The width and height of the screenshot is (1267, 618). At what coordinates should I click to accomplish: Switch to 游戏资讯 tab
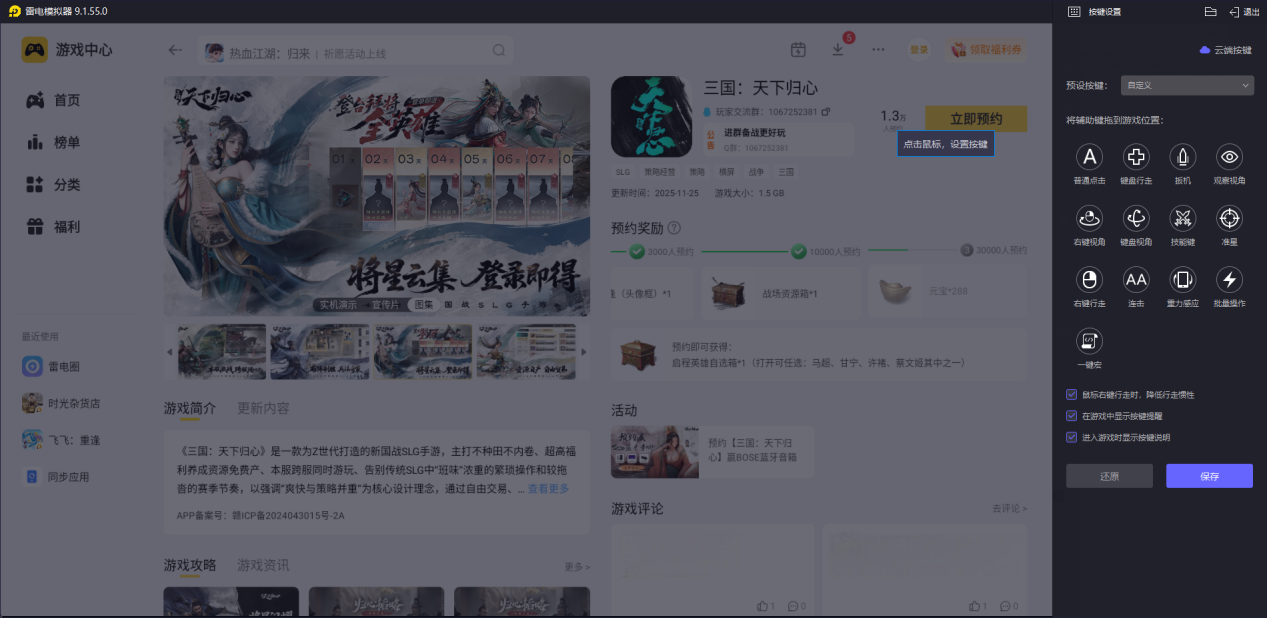263,565
